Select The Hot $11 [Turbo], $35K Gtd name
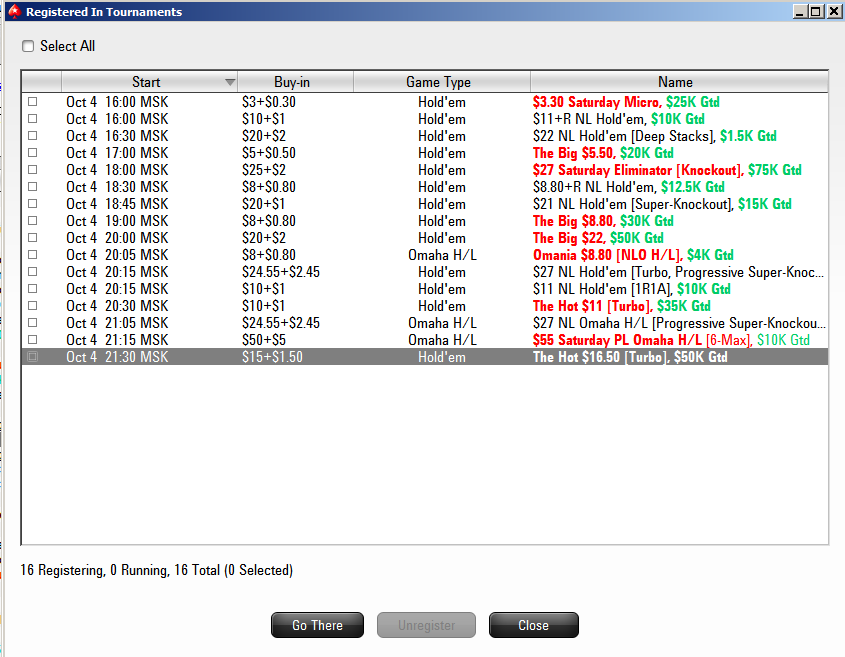845x657 pixels. (x=621, y=306)
